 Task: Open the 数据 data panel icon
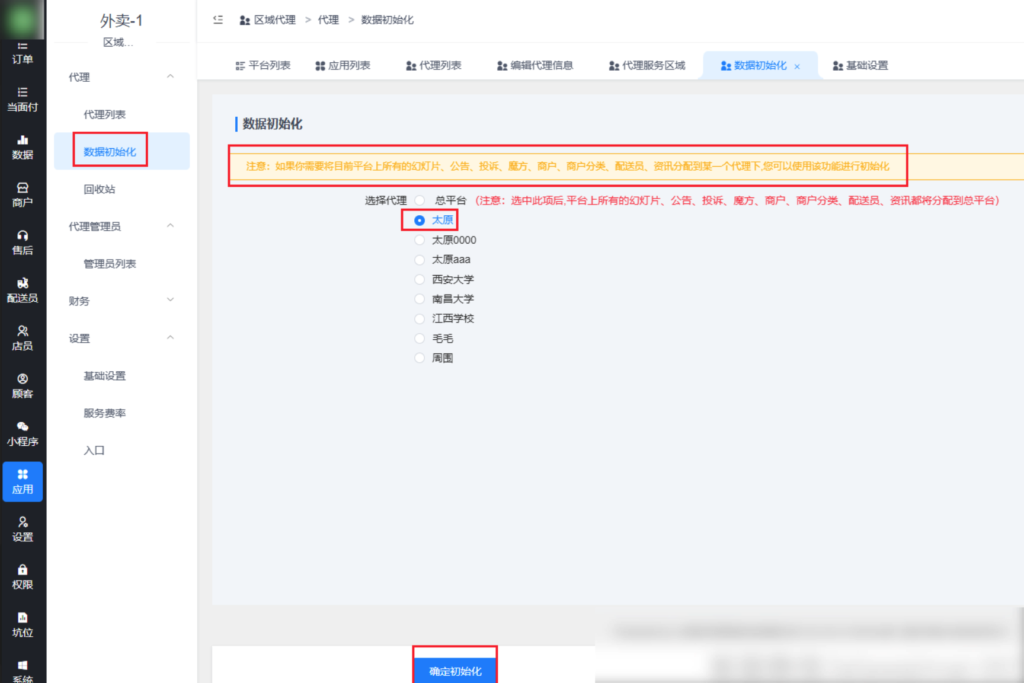(x=22, y=145)
